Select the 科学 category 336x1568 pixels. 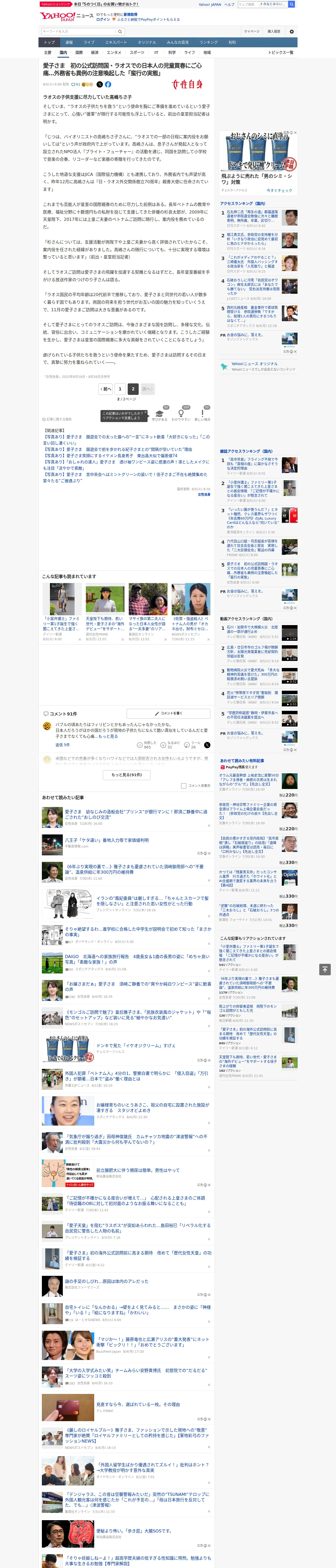point(172,52)
